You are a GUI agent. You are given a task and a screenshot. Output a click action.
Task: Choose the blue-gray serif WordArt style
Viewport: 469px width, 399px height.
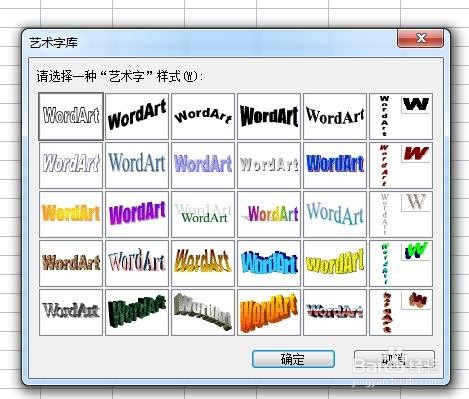(x=137, y=165)
